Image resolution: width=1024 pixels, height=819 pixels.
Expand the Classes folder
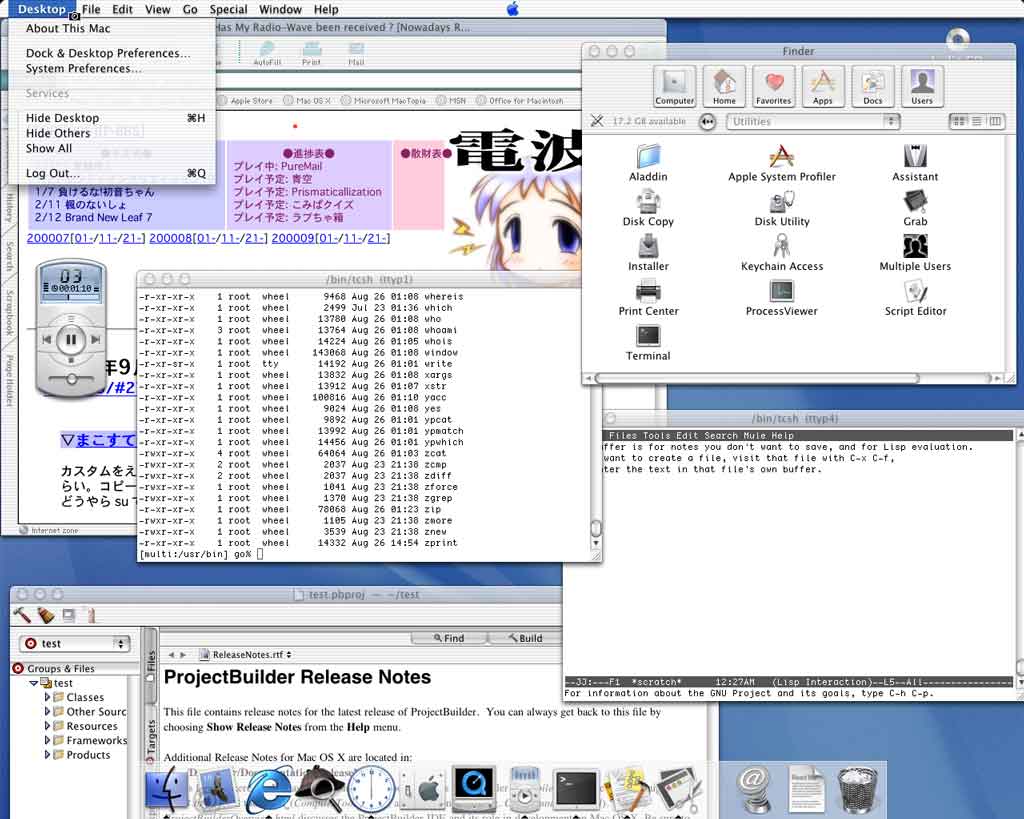click(47, 698)
